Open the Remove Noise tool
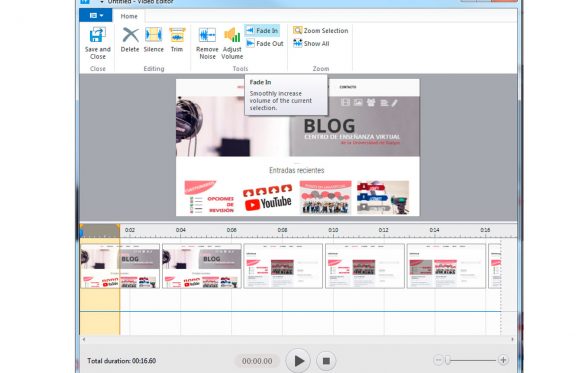 [x=207, y=43]
